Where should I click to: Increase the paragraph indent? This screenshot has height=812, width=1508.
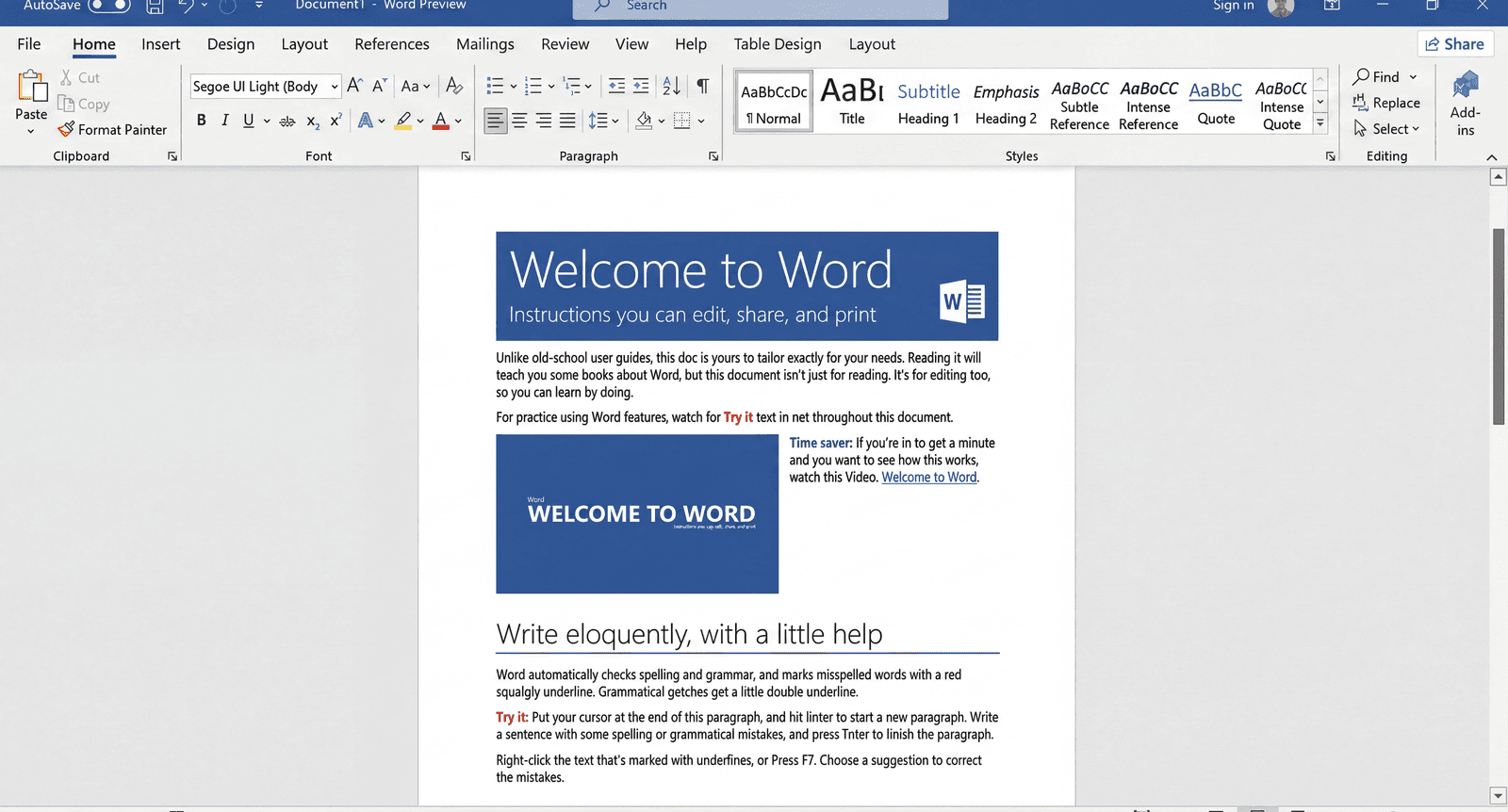click(641, 86)
